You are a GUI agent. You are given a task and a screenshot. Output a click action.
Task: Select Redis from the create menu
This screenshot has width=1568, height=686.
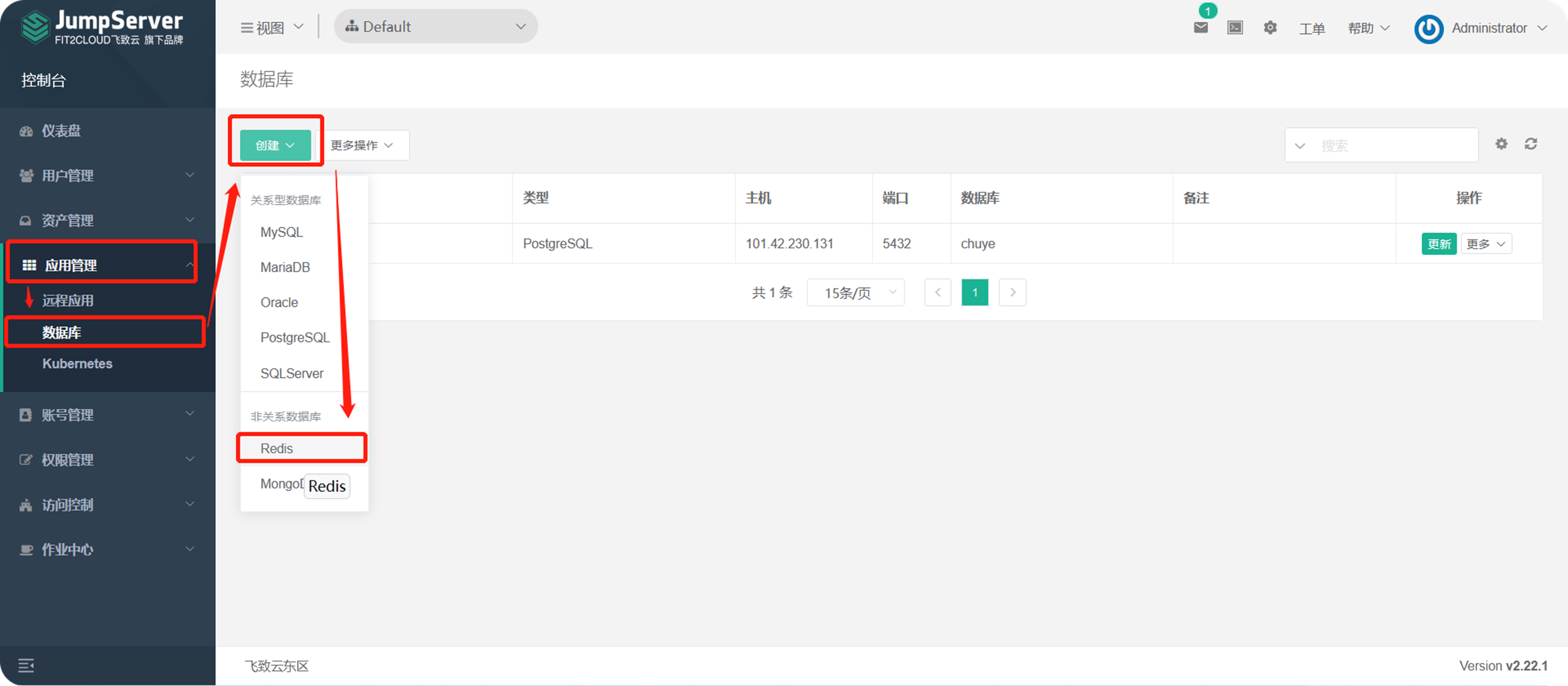277,448
